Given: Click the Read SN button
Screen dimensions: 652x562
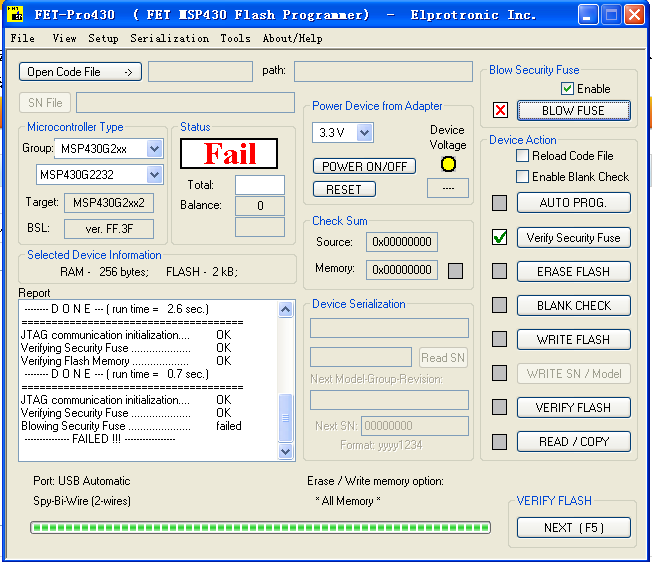Looking at the screenshot, I should (x=443, y=358).
